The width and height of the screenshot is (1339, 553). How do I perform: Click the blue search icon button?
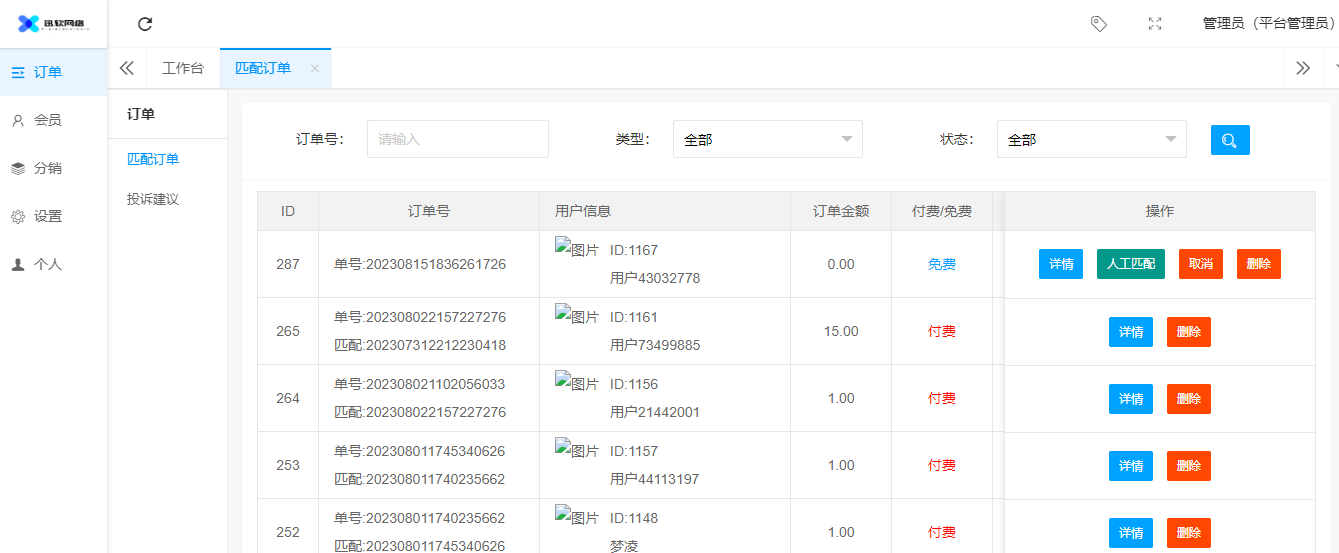1230,140
